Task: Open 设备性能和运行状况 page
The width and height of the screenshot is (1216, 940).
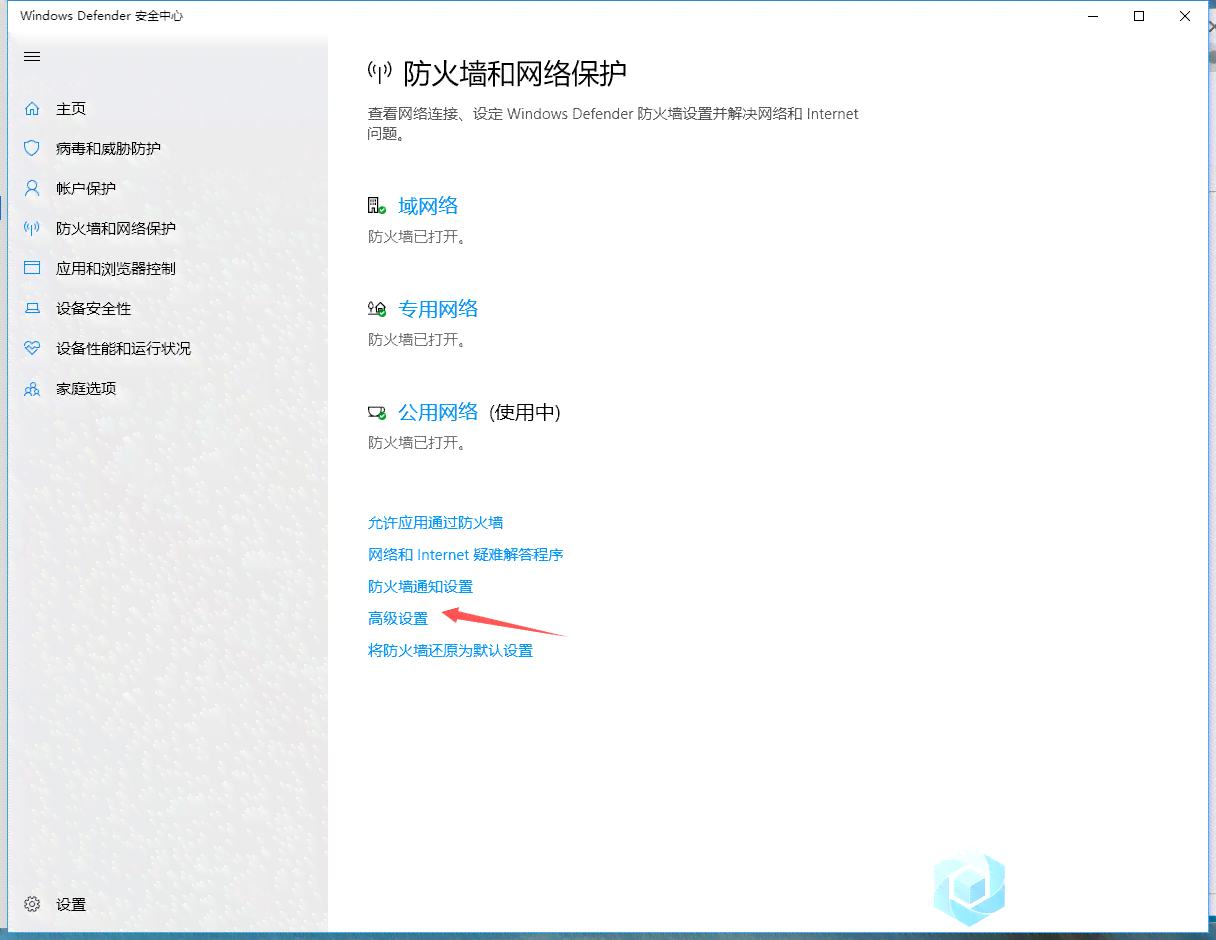Action: point(124,348)
